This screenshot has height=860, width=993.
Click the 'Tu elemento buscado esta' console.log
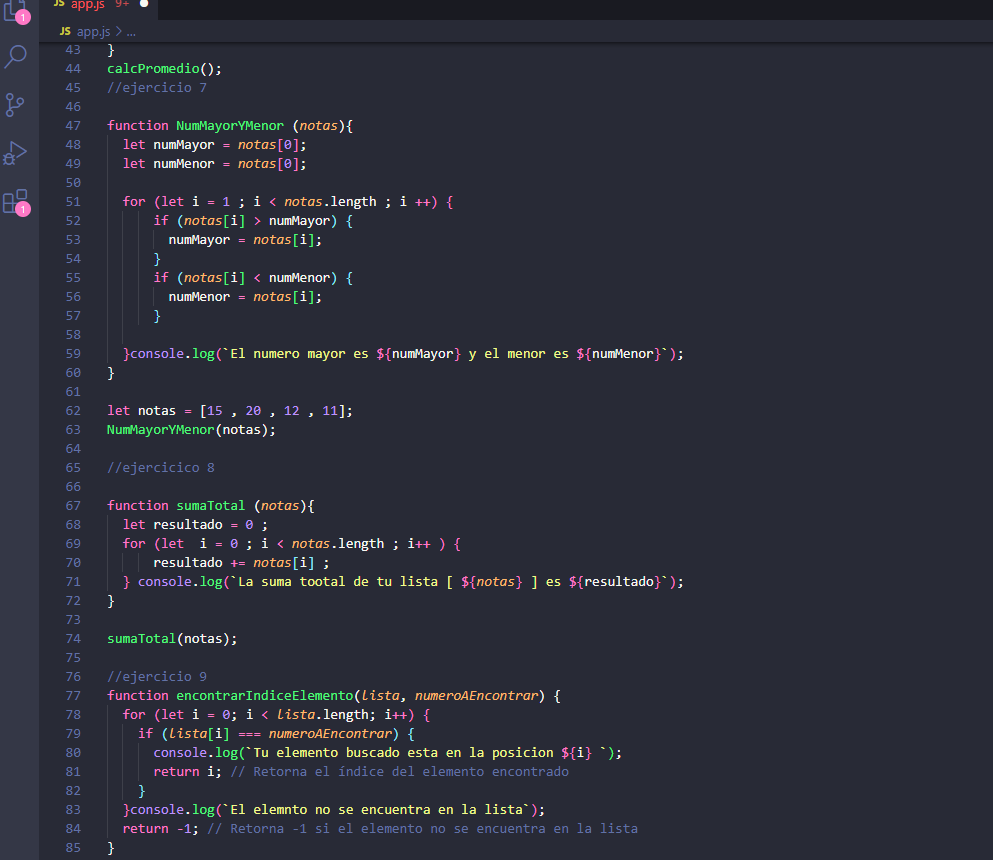pyautogui.click(x=388, y=752)
